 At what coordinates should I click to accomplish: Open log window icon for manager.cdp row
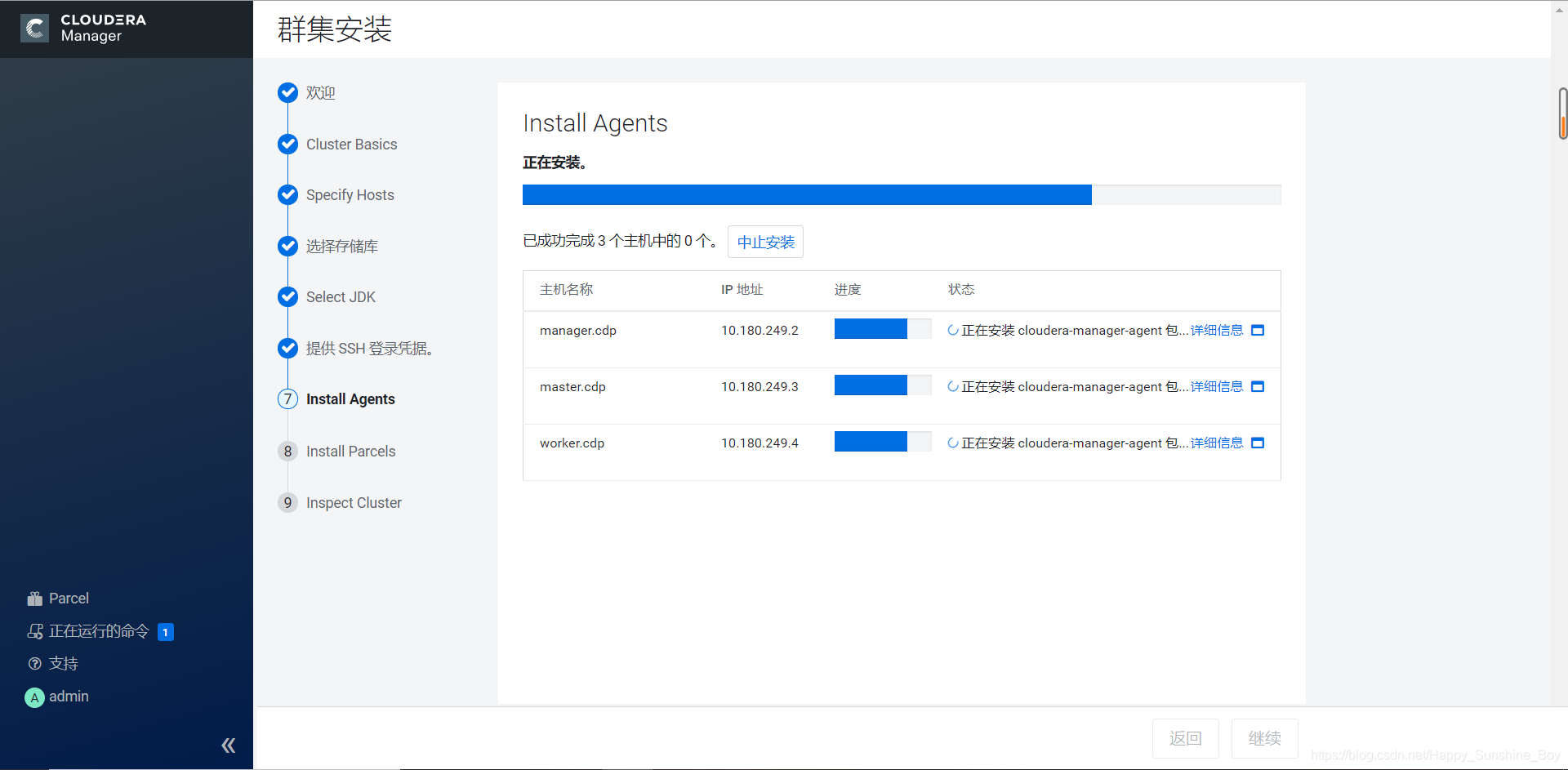tap(1258, 330)
